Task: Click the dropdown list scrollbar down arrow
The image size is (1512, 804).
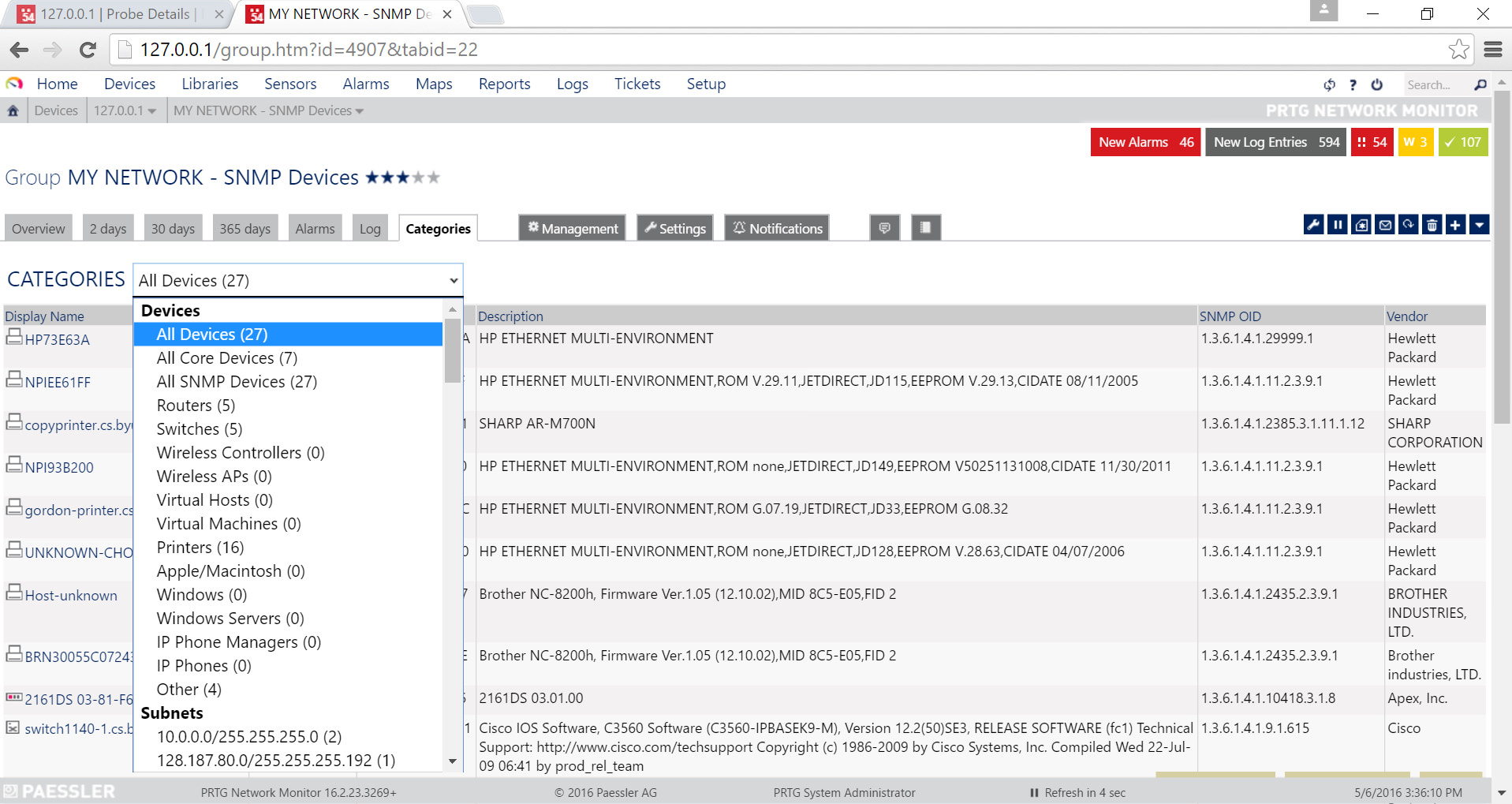Action: point(452,761)
